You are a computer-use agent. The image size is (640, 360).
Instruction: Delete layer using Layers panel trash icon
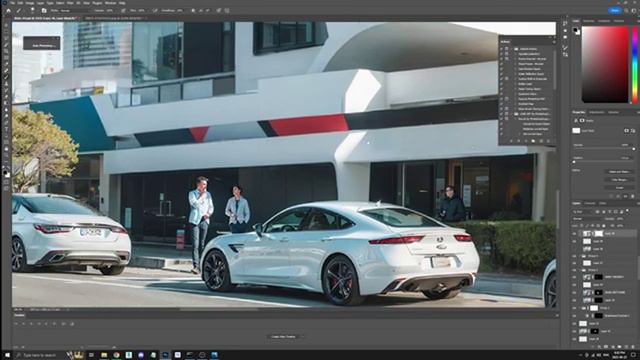(633, 347)
